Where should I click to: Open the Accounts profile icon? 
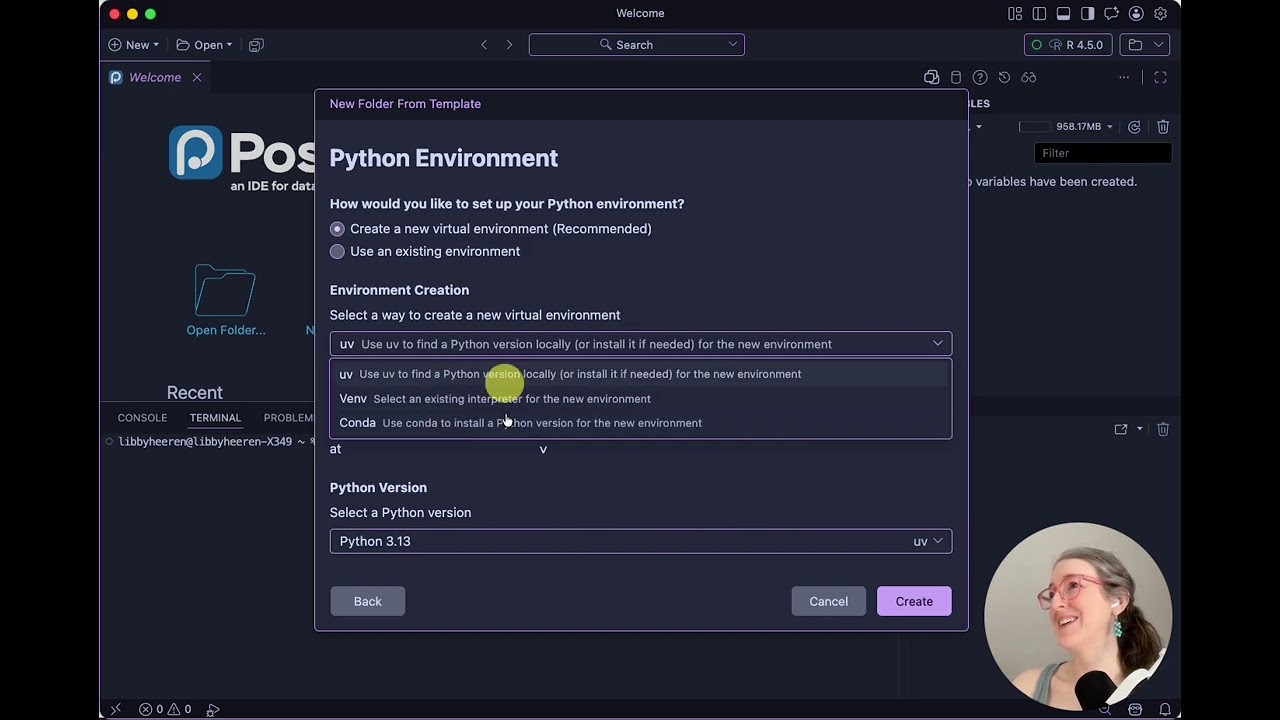[1136, 14]
